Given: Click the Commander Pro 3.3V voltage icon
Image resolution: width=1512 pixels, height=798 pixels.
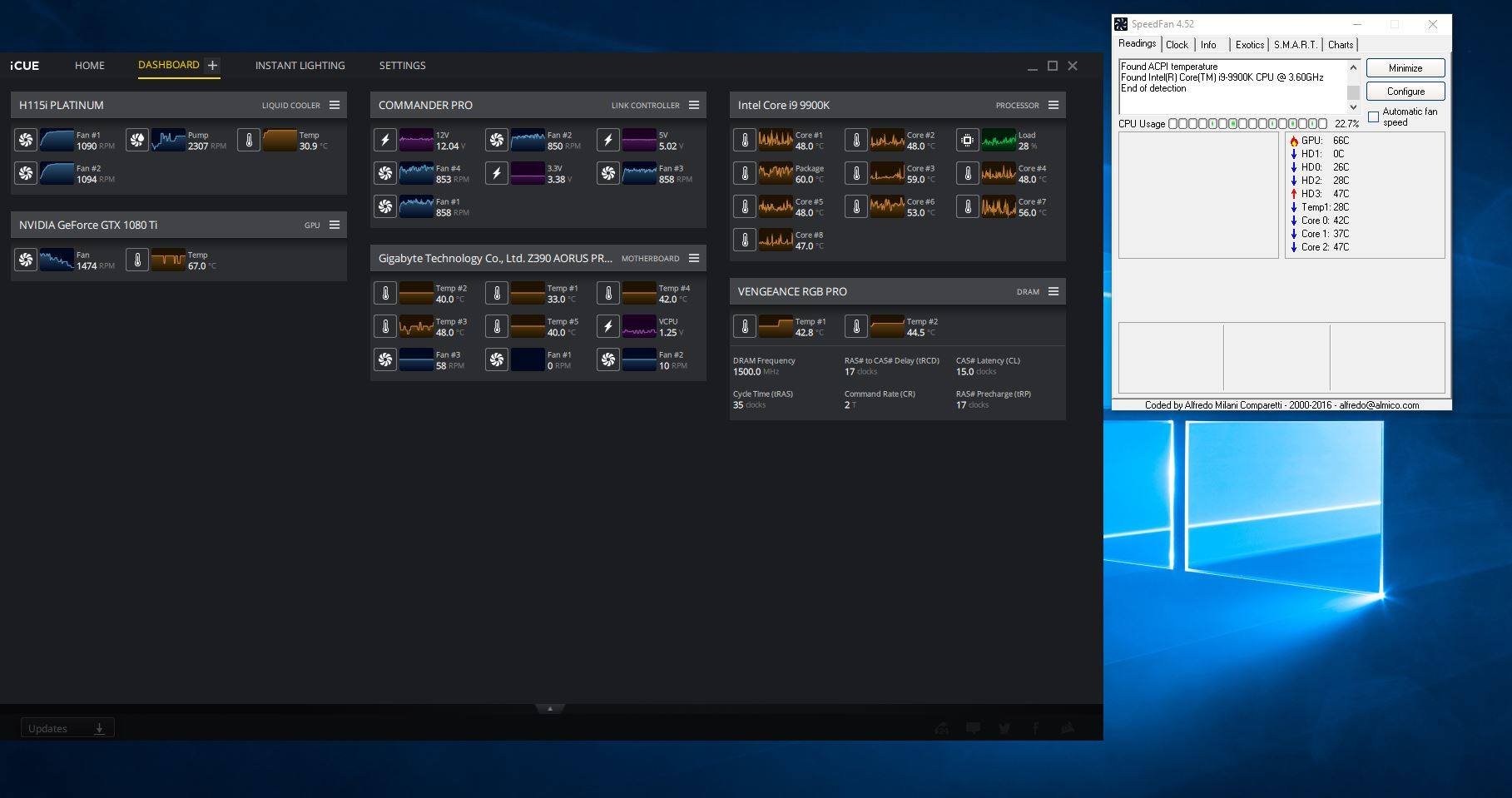Looking at the screenshot, I should coord(497,173).
